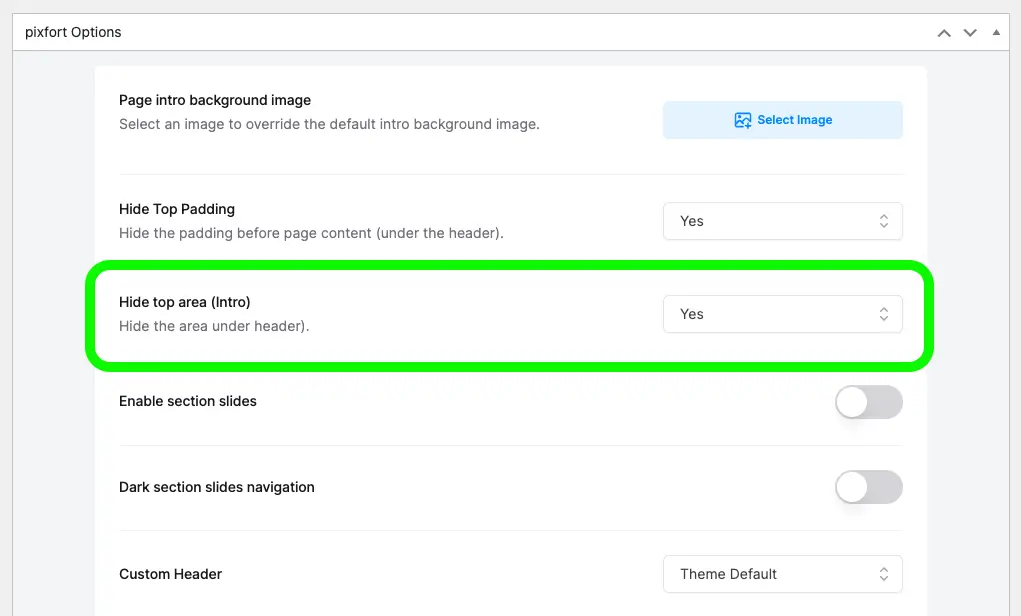
Task: Collapse the pixfort Options panel triangle
Action: pos(996,32)
